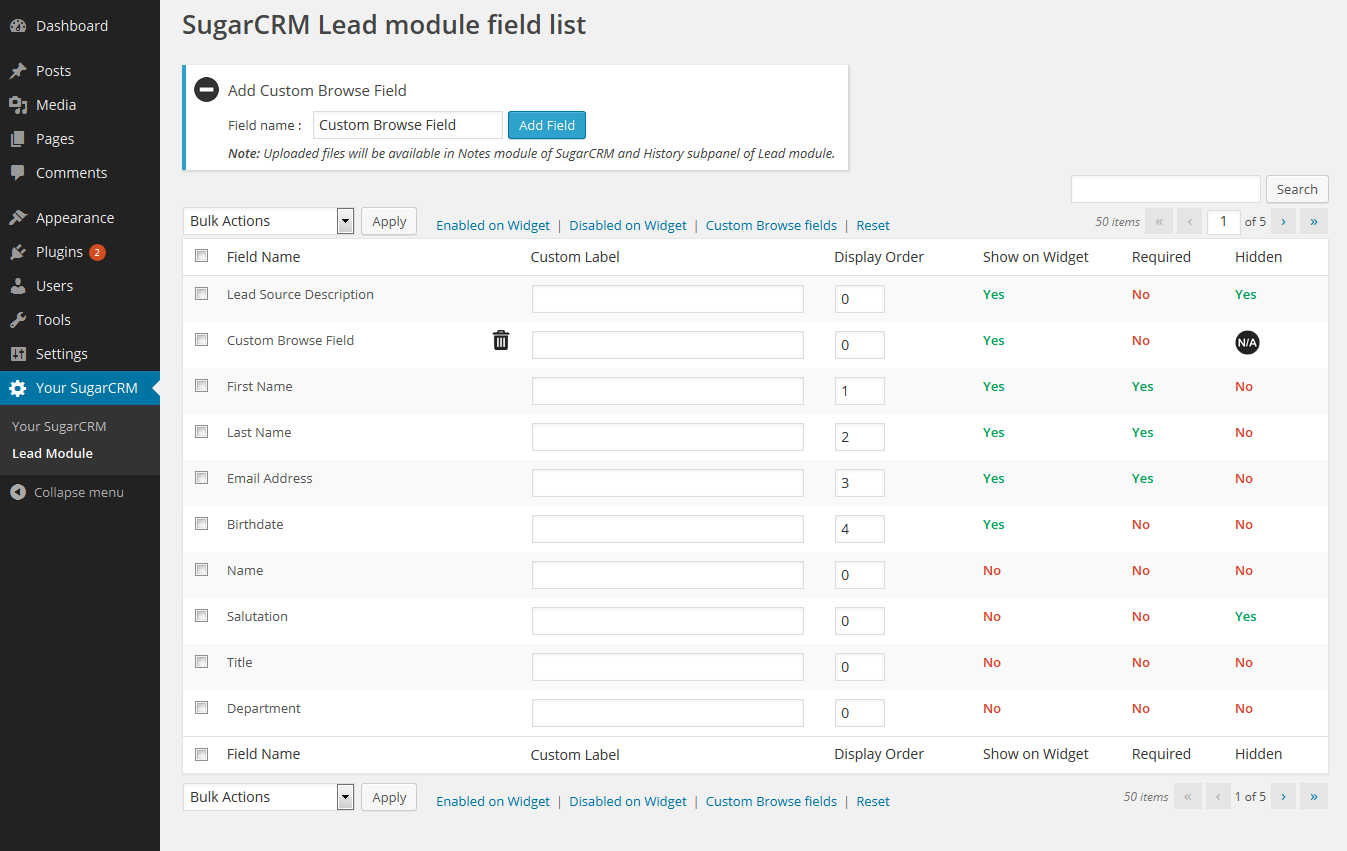Select Lead Module submenu item

tap(52, 453)
